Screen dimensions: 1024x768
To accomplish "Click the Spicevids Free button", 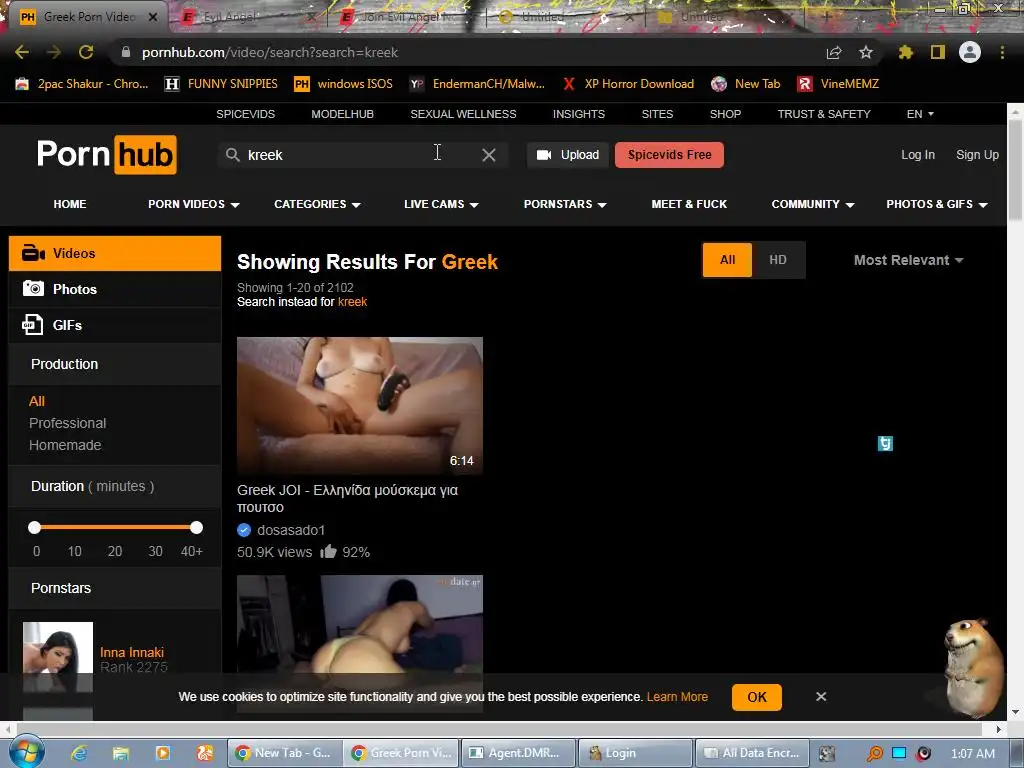I will (669, 155).
